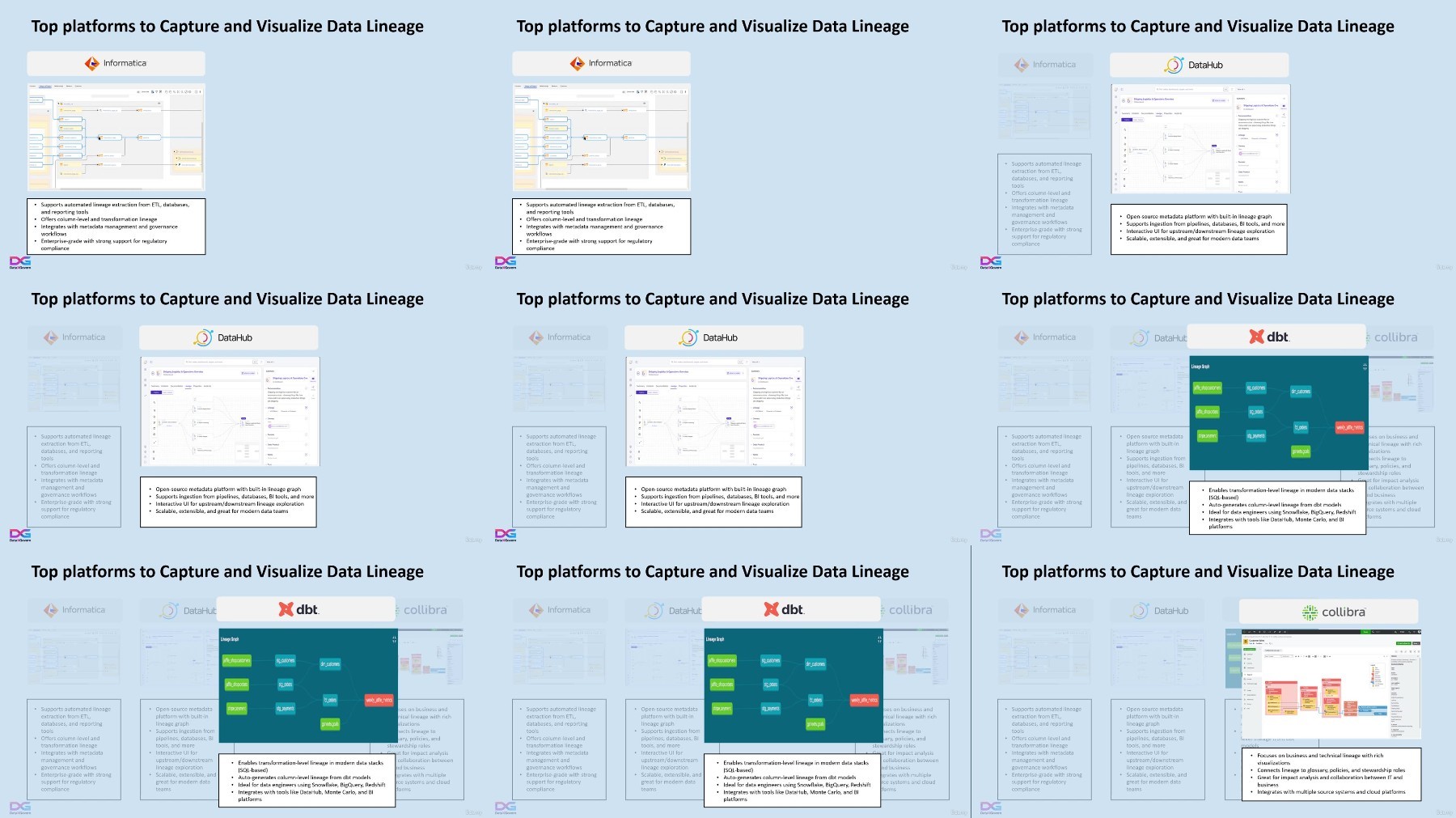Click the DG logo in the top-right slide
1456x818 pixels.
[991, 262]
